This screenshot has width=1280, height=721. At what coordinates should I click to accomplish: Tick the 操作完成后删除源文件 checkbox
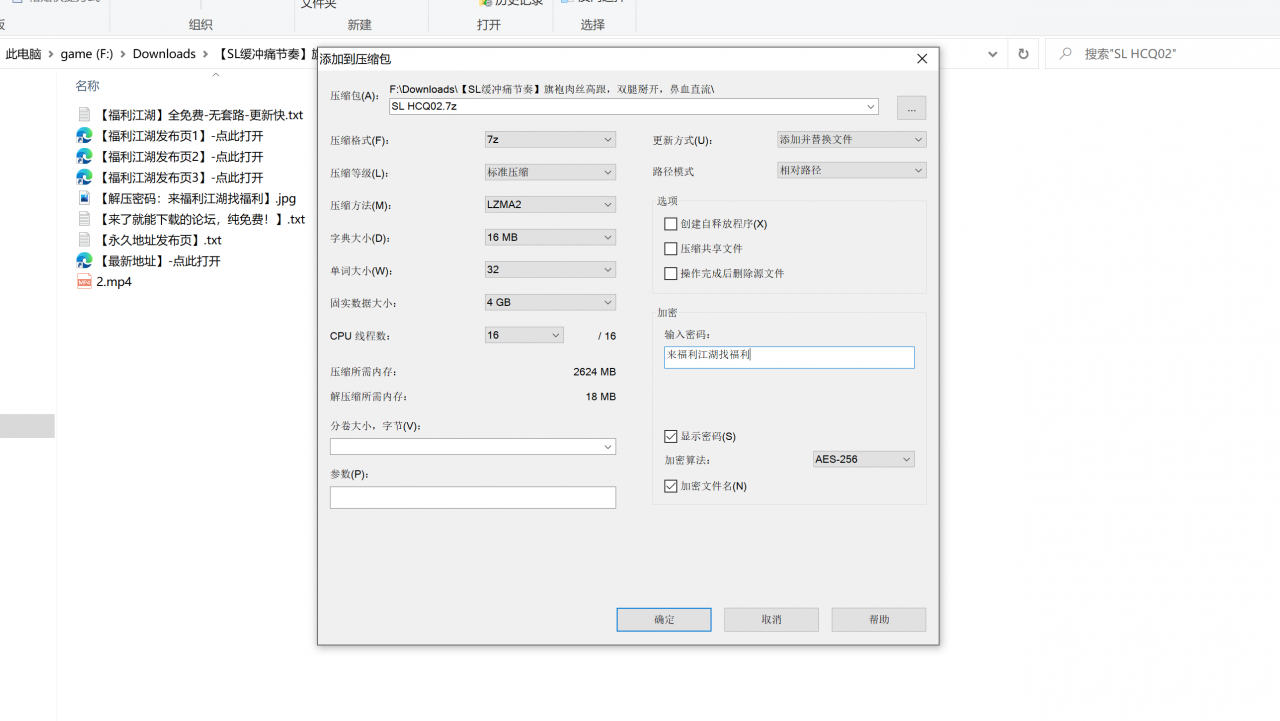(671, 274)
